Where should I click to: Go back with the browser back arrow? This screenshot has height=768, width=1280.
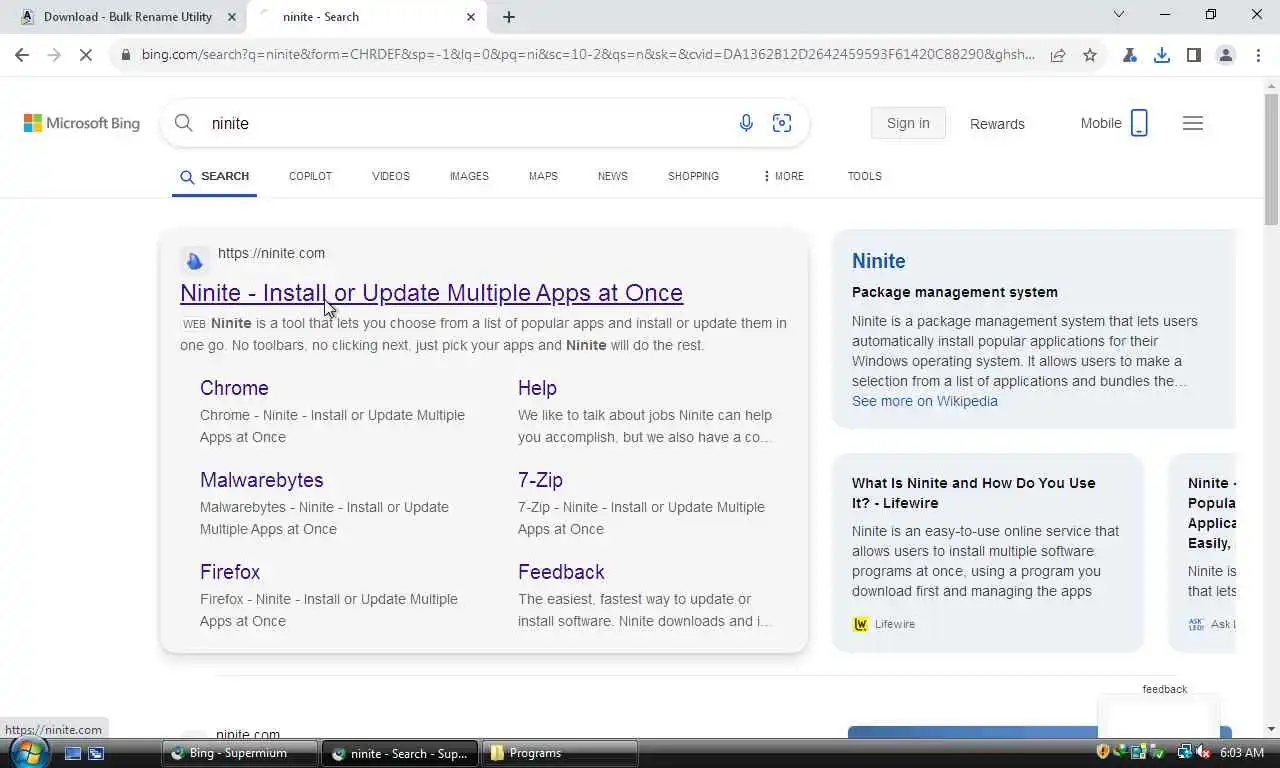(22, 55)
